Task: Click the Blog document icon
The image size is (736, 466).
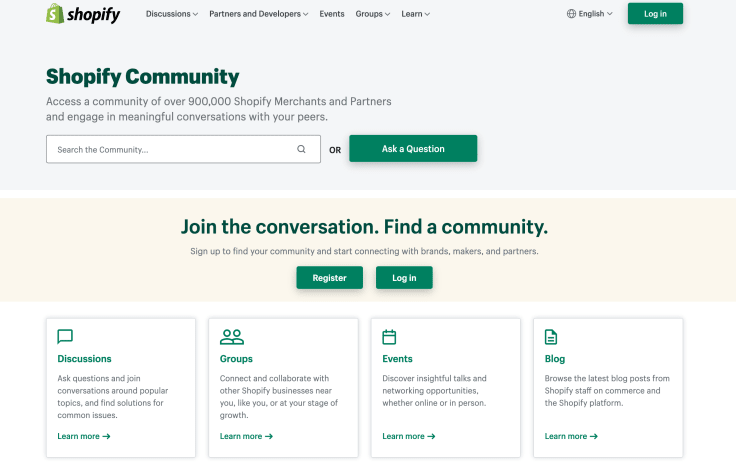Action: point(551,336)
